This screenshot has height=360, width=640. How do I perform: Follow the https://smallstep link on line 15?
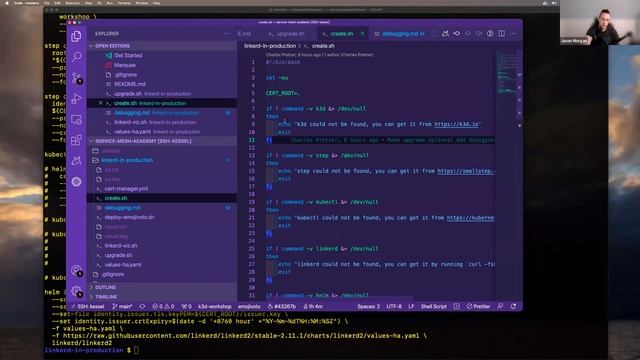(465, 171)
